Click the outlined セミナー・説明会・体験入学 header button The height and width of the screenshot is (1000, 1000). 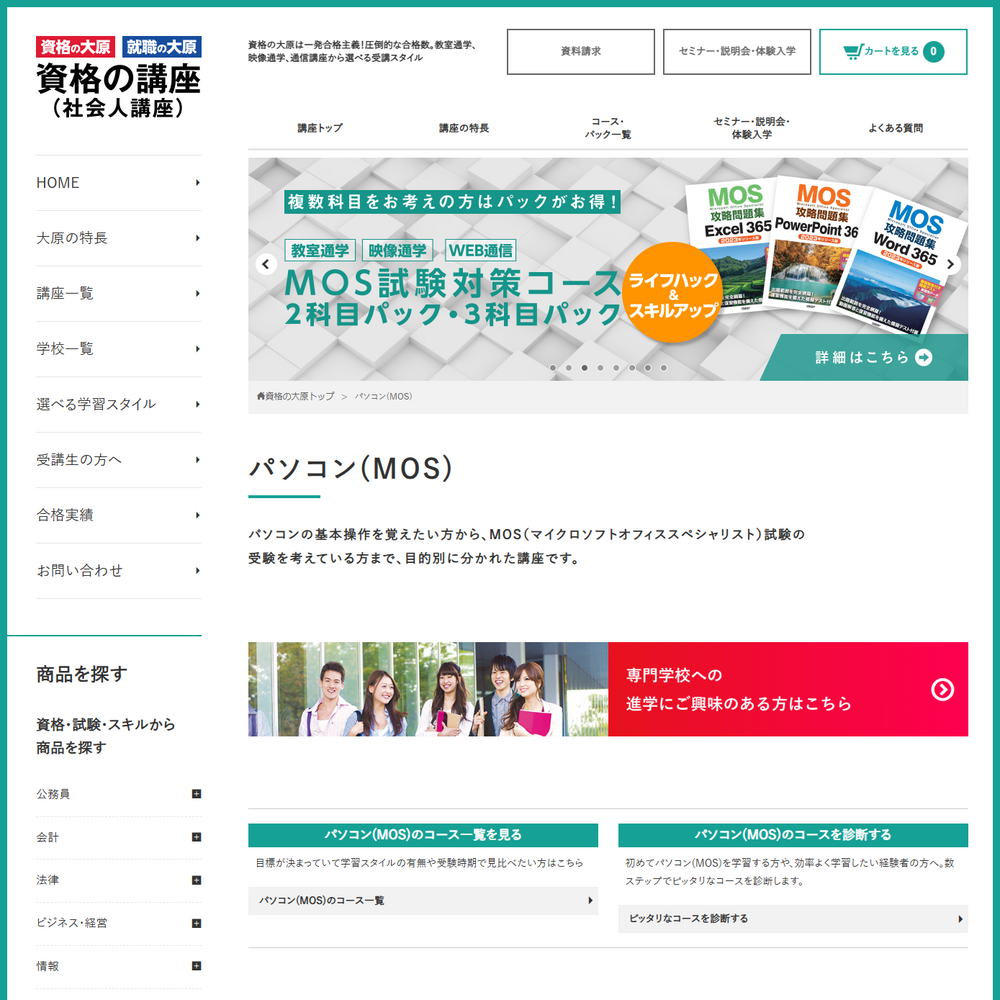[737, 52]
